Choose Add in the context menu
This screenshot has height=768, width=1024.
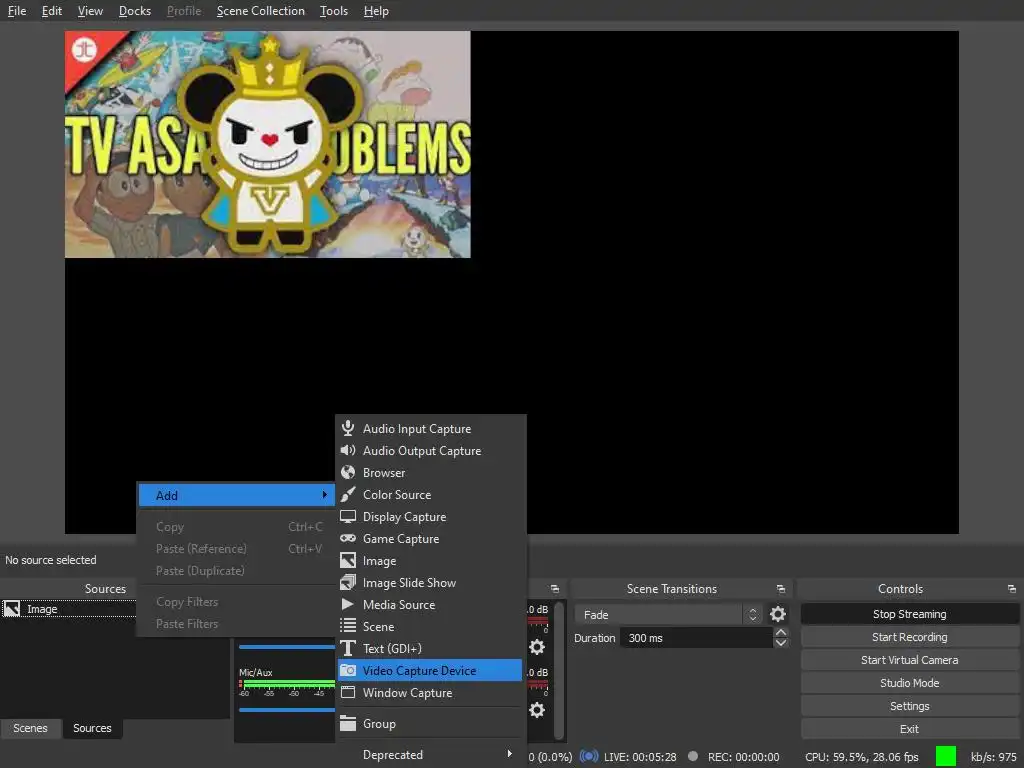click(236, 495)
